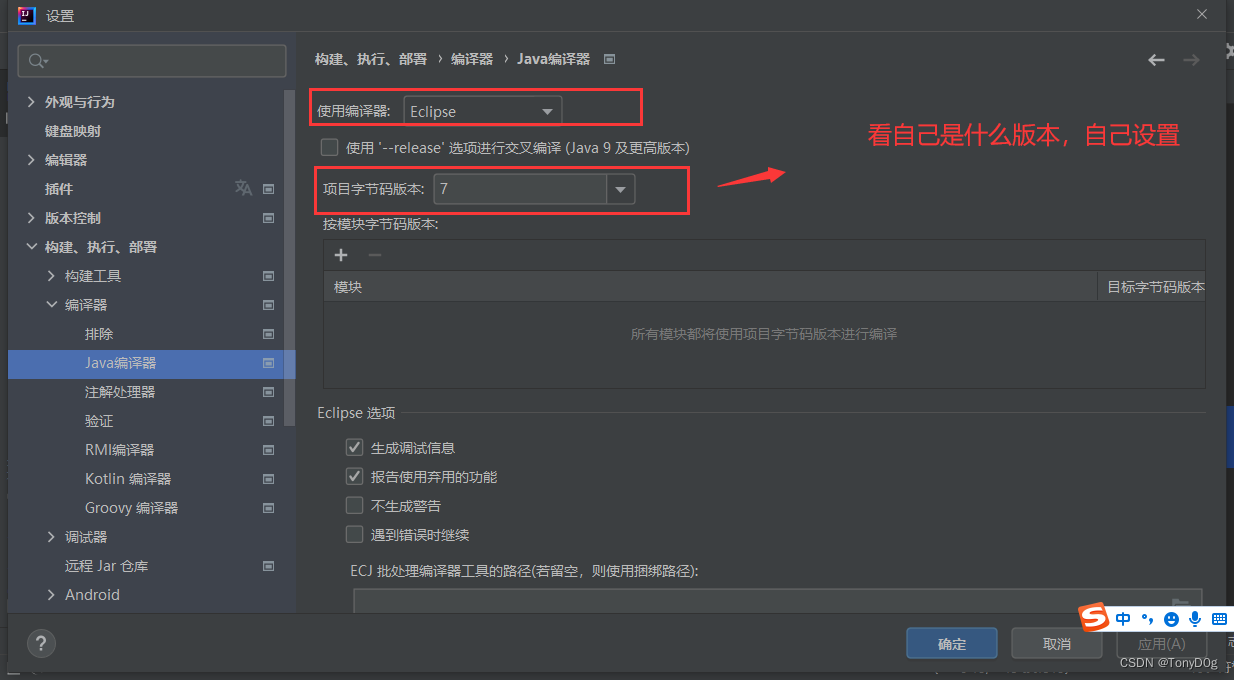Click the translate icon beside 插件
Image resolution: width=1234 pixels, height=680 pixels.
point(243,188)
